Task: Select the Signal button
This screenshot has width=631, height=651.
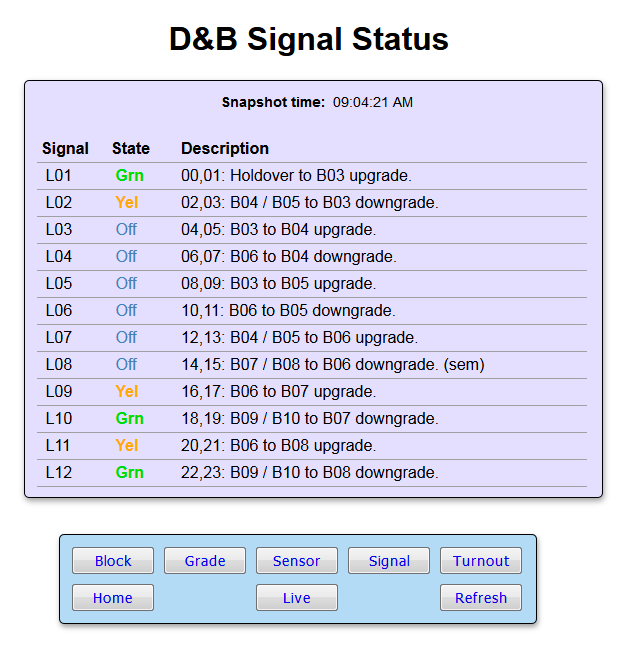Action: click(x=389, y=560)
